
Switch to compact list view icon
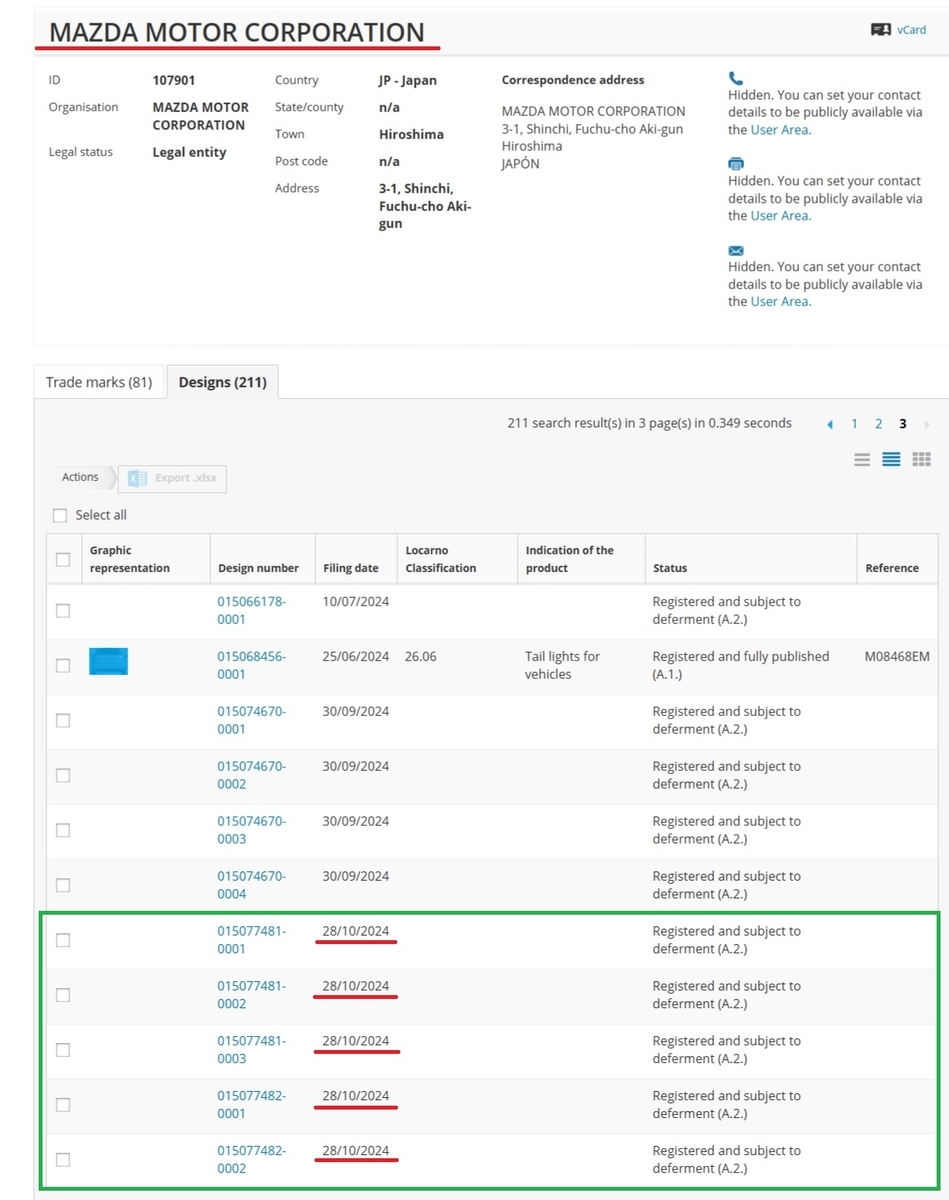(862, 460)
